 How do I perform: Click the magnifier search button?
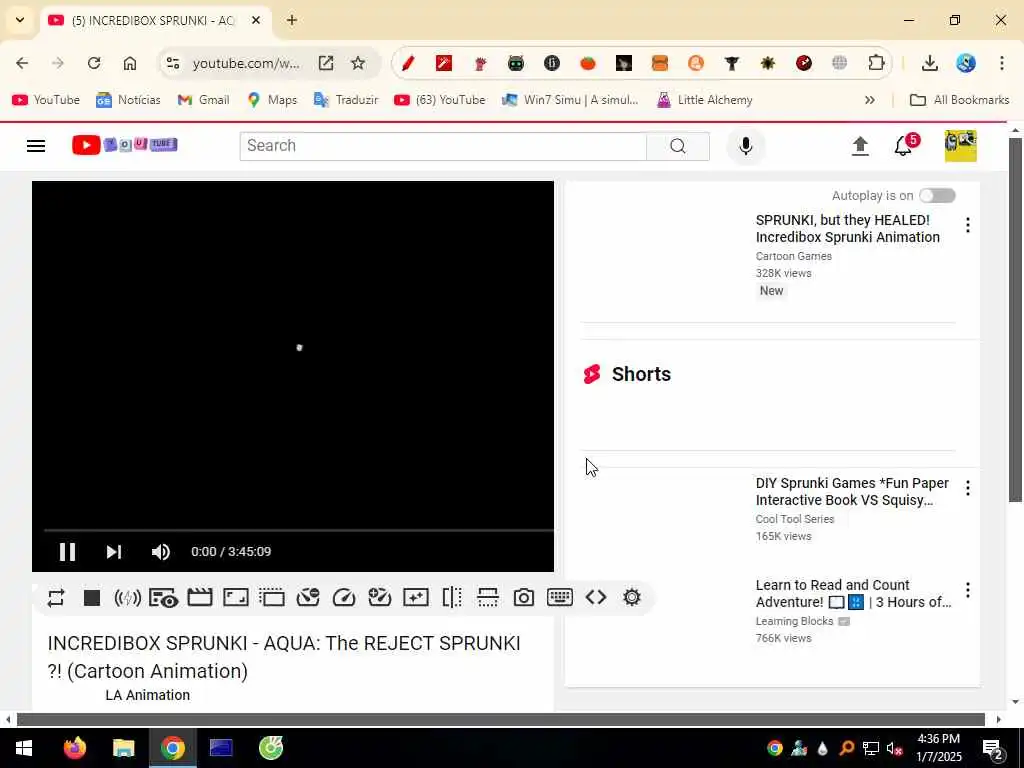[x=678, y=146]
